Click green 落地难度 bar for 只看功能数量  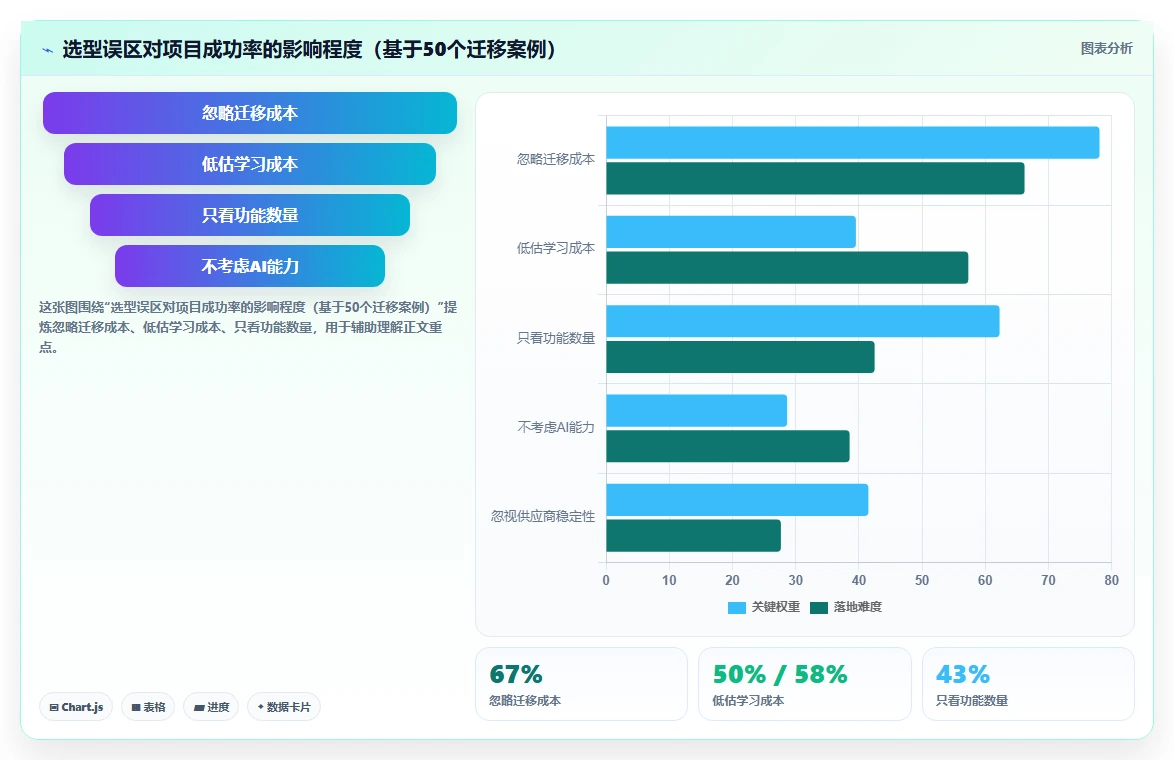[x=740, y=357]
